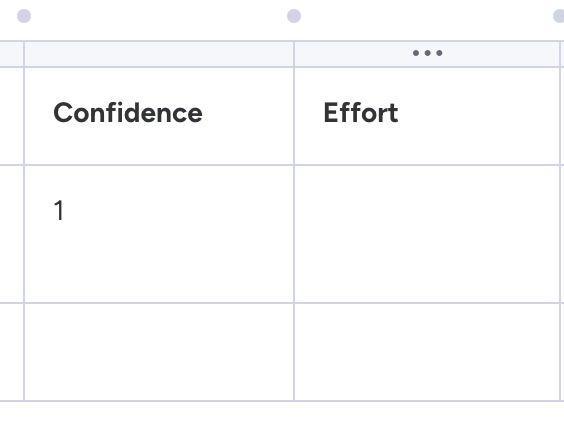Open the three-dot menu above Effort column
Image resolution: width=564 pixels, height=424 pixels.
coord(427,53)
